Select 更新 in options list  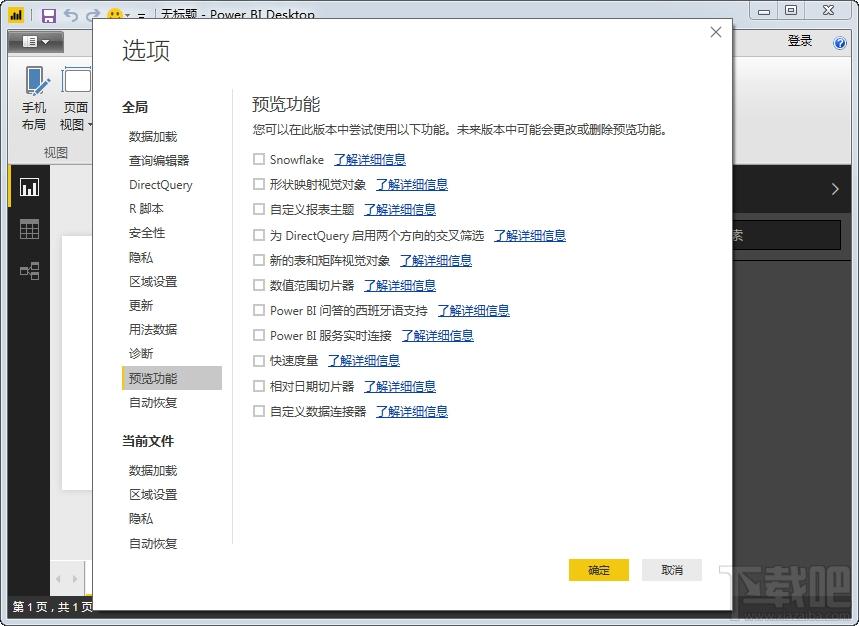[x=141, y=305]
